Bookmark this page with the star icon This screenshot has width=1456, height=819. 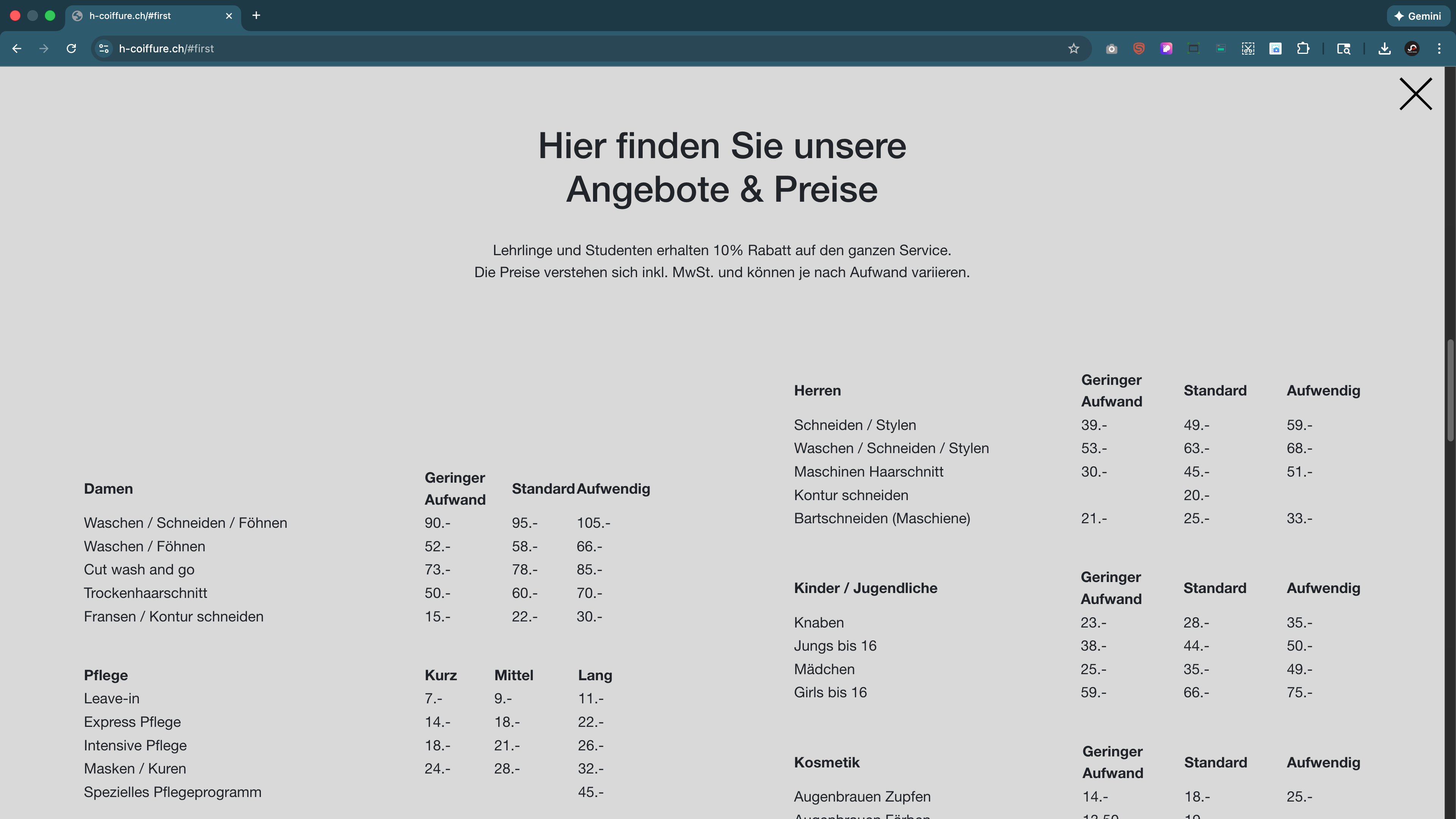pos(1073,49)
